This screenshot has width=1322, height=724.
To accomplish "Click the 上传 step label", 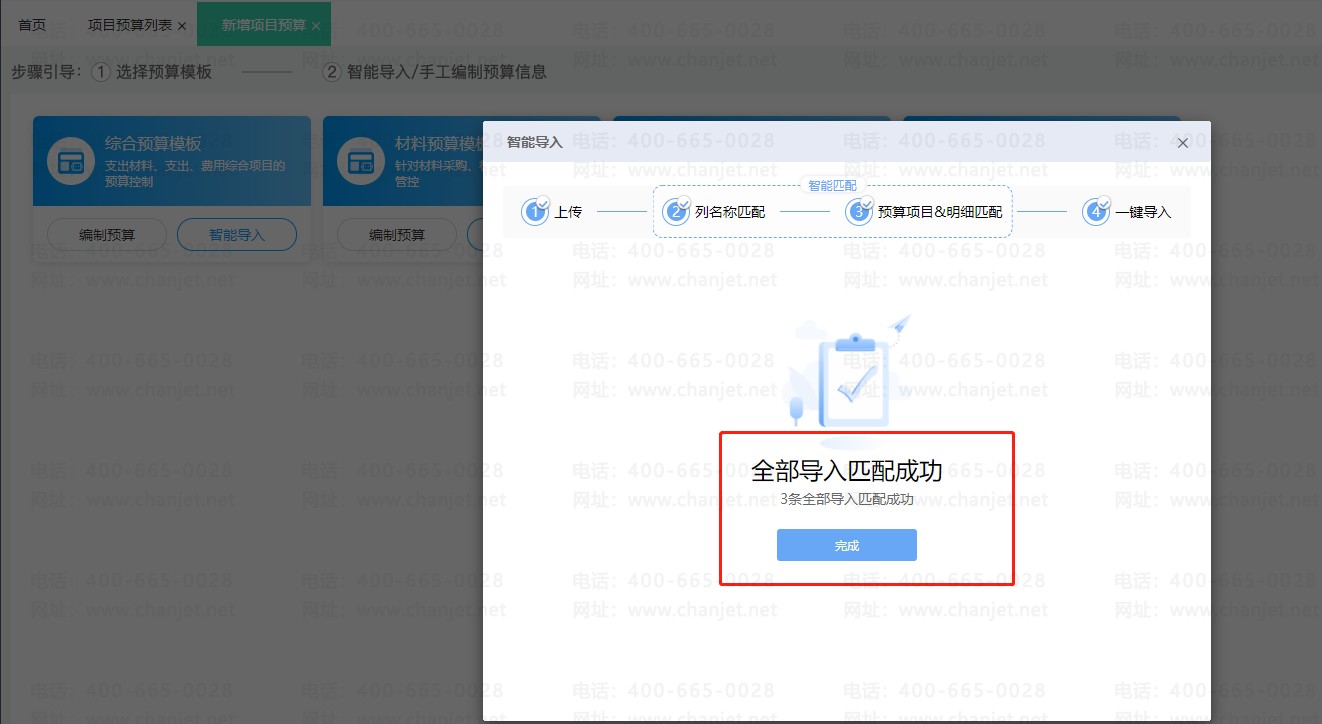I will (x=568, y=212).
